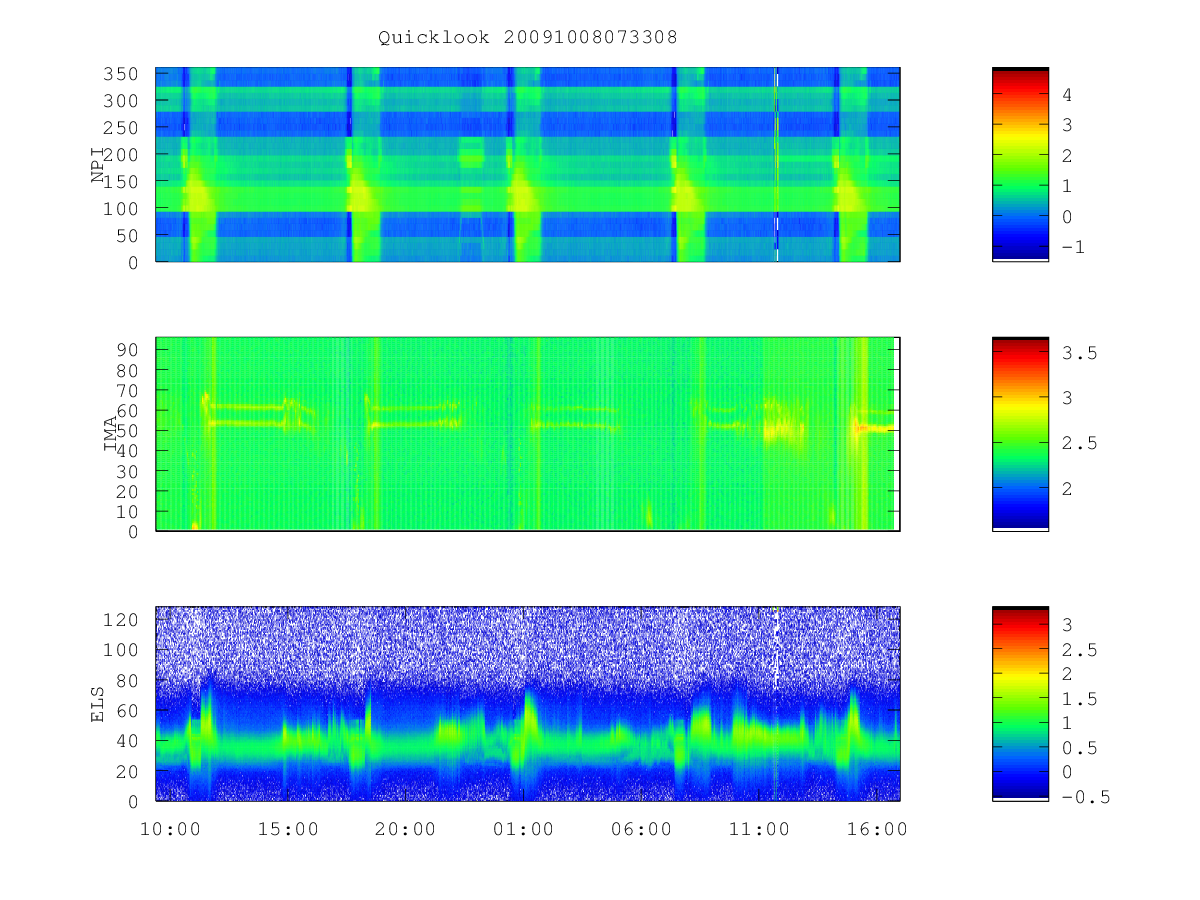Click the ELS panel color bar

(1020, 703)
